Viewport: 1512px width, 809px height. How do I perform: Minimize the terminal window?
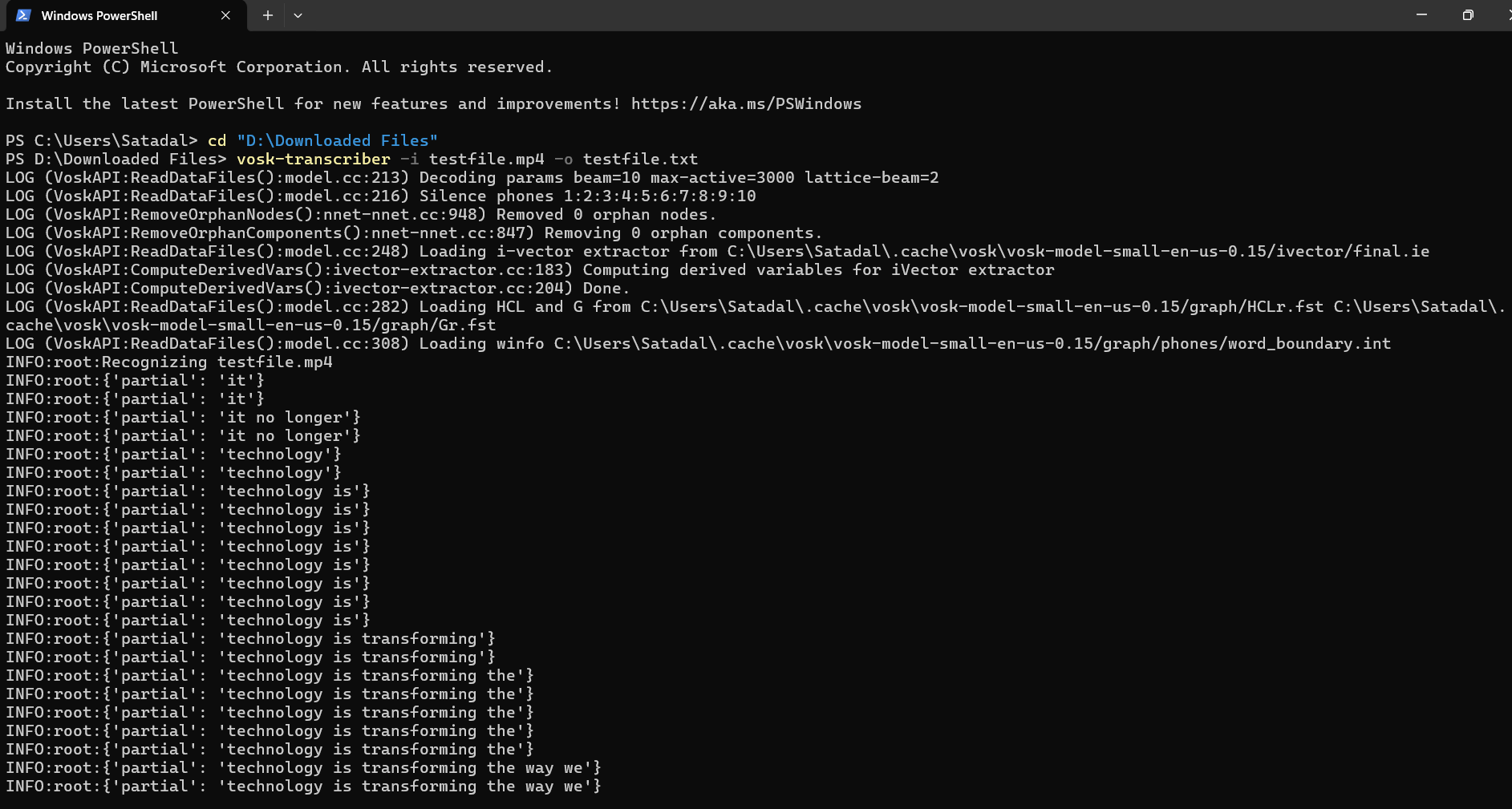coord(1421,14)
